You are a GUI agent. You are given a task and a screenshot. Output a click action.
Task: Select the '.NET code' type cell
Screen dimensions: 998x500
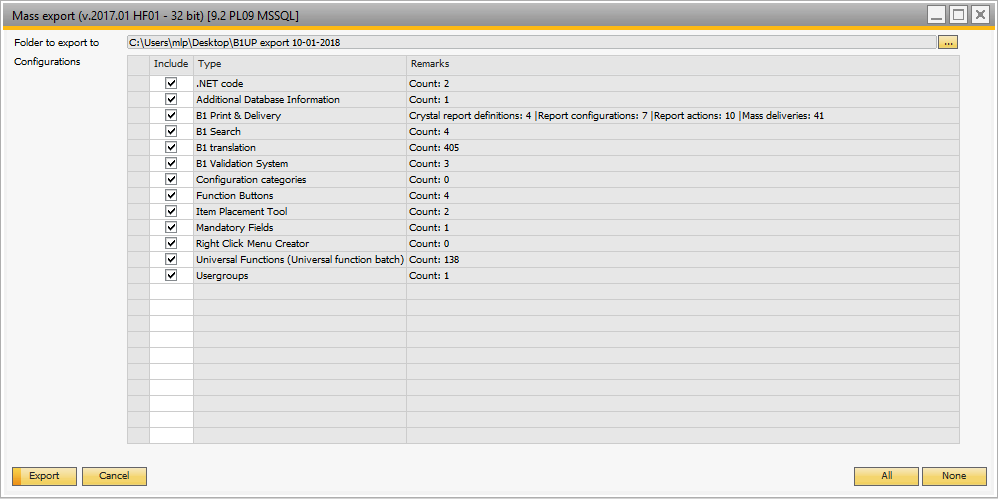click(300, 83)
